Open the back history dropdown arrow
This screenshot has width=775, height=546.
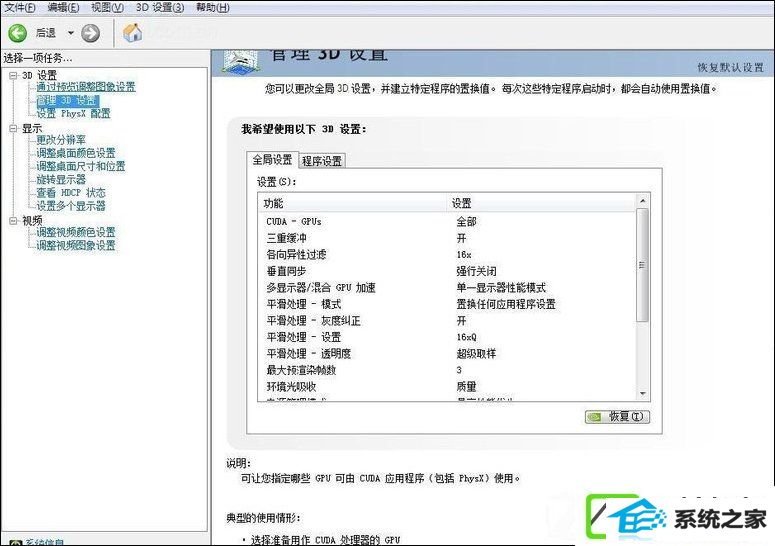coord(71,33)
